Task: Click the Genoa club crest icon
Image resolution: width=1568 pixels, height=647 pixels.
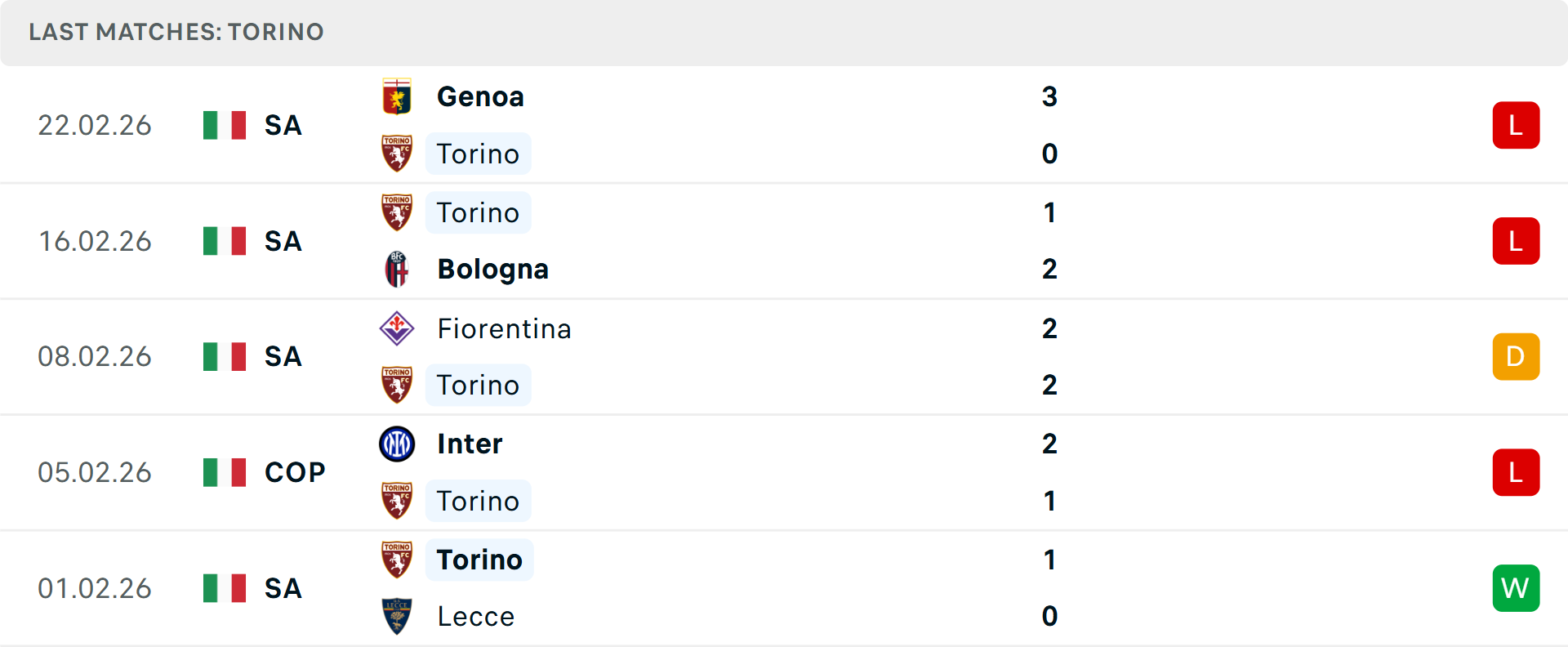Action: click(x=397, y=97)
